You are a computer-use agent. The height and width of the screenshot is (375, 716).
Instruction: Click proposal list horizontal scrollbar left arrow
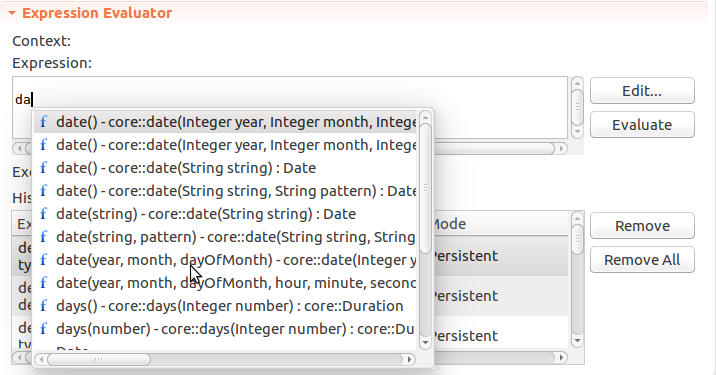pyautogui.click(x=42, y=359)
